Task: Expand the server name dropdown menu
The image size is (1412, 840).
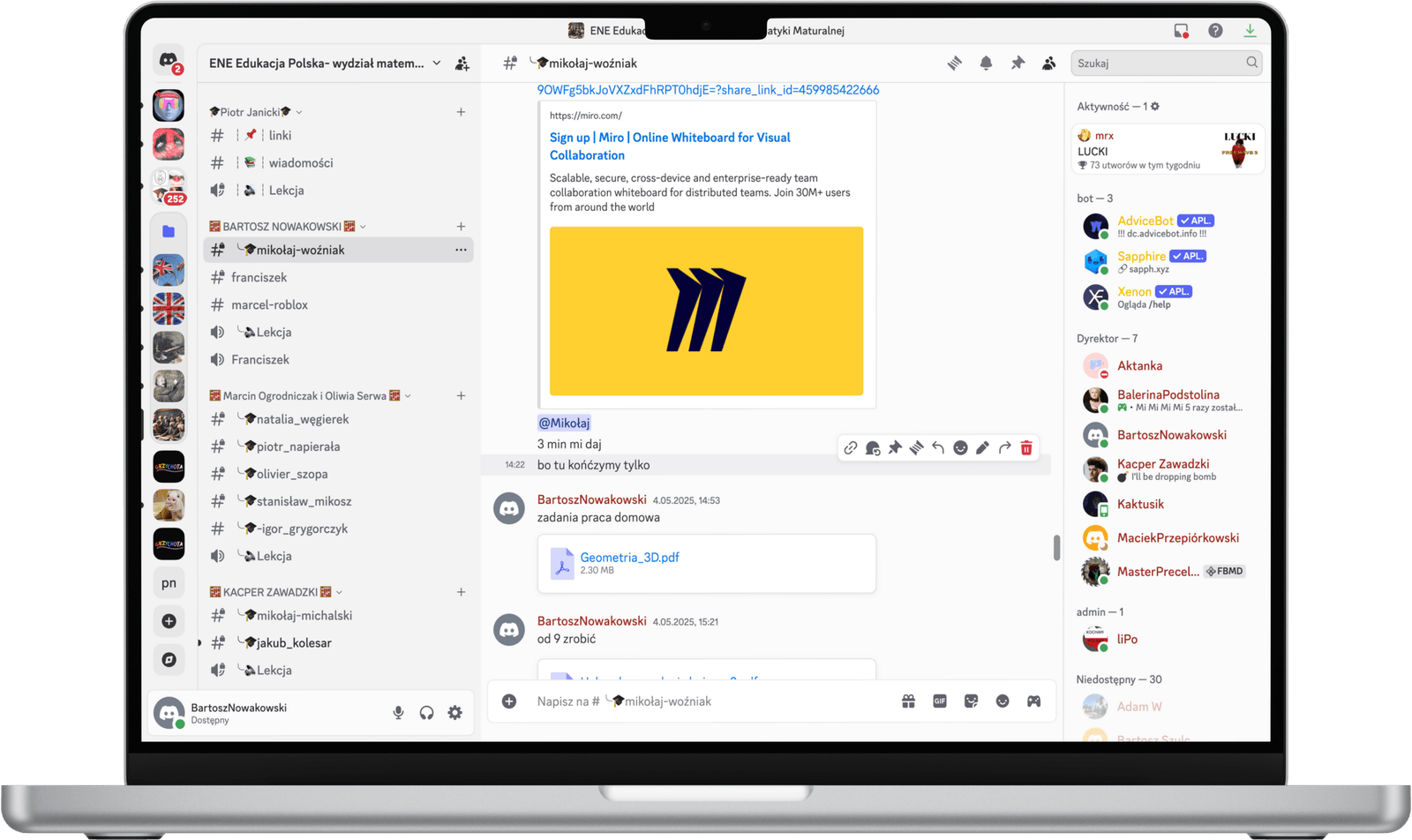Action: click(436, 63)
